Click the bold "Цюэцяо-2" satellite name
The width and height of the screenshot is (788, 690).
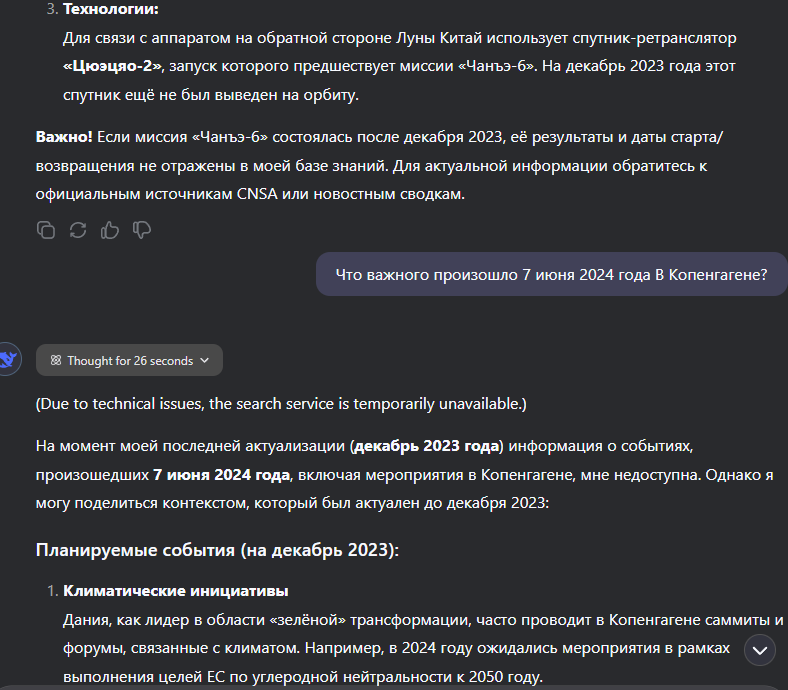click(x=112, y=66)
